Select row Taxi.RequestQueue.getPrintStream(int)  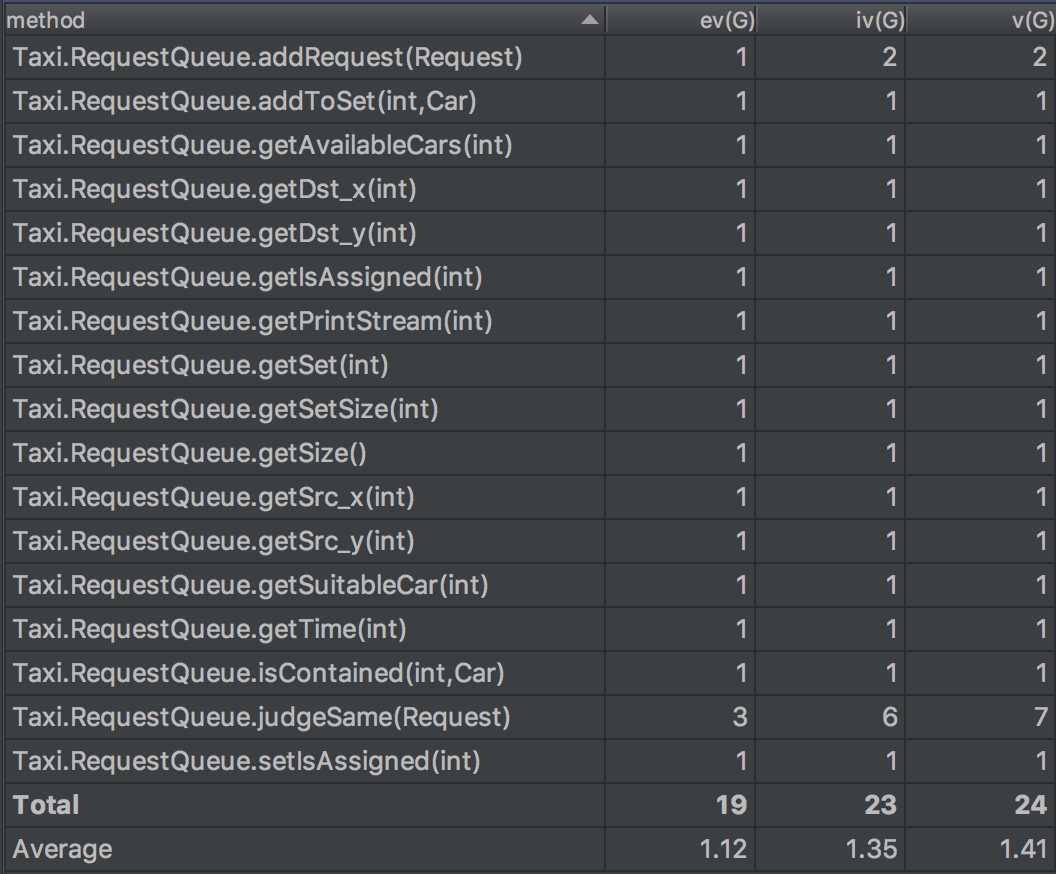(528, 321)
